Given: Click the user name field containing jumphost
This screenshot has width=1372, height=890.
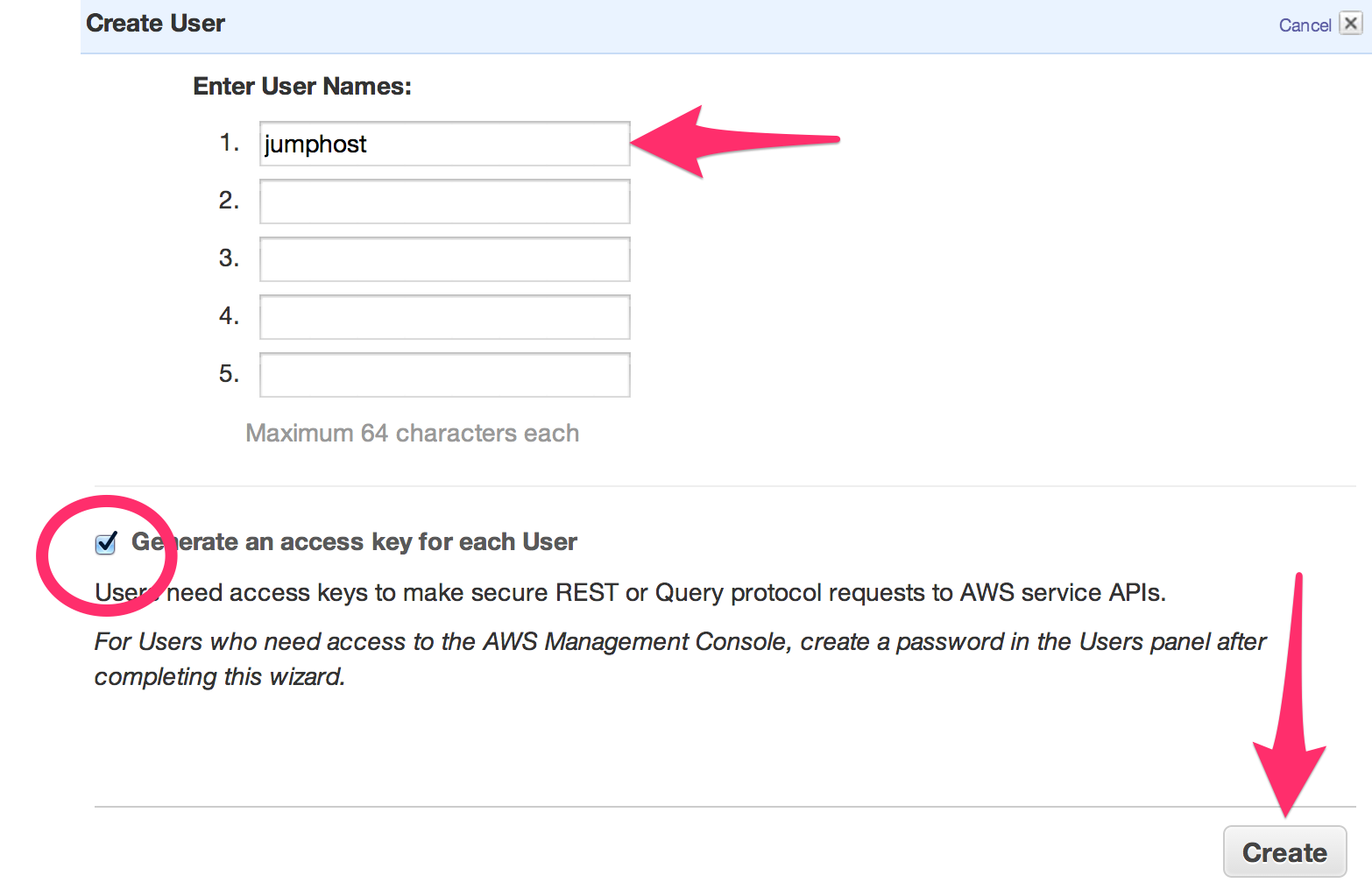Looking at the screenshot, I should (x=444, y=144).
